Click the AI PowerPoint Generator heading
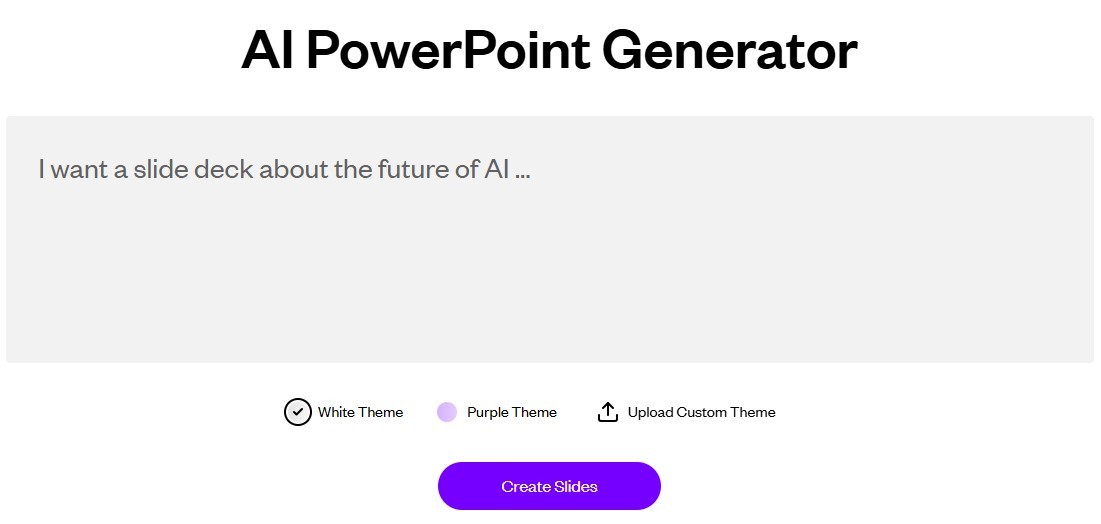Viewport: 1101px width, 524px height. [550, 51]
